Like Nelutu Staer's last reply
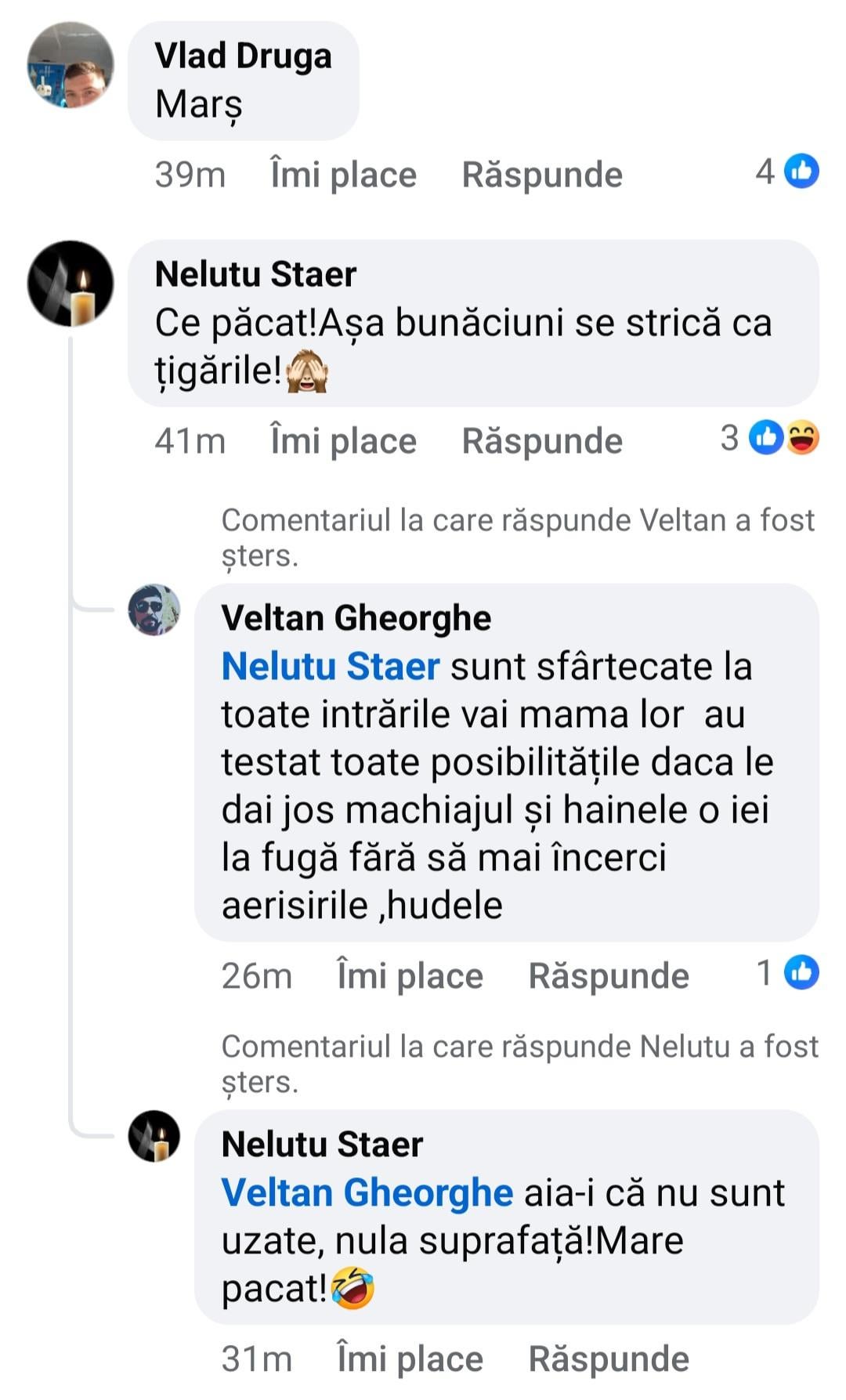The image size is (846, 1400). coord(410,1359)
